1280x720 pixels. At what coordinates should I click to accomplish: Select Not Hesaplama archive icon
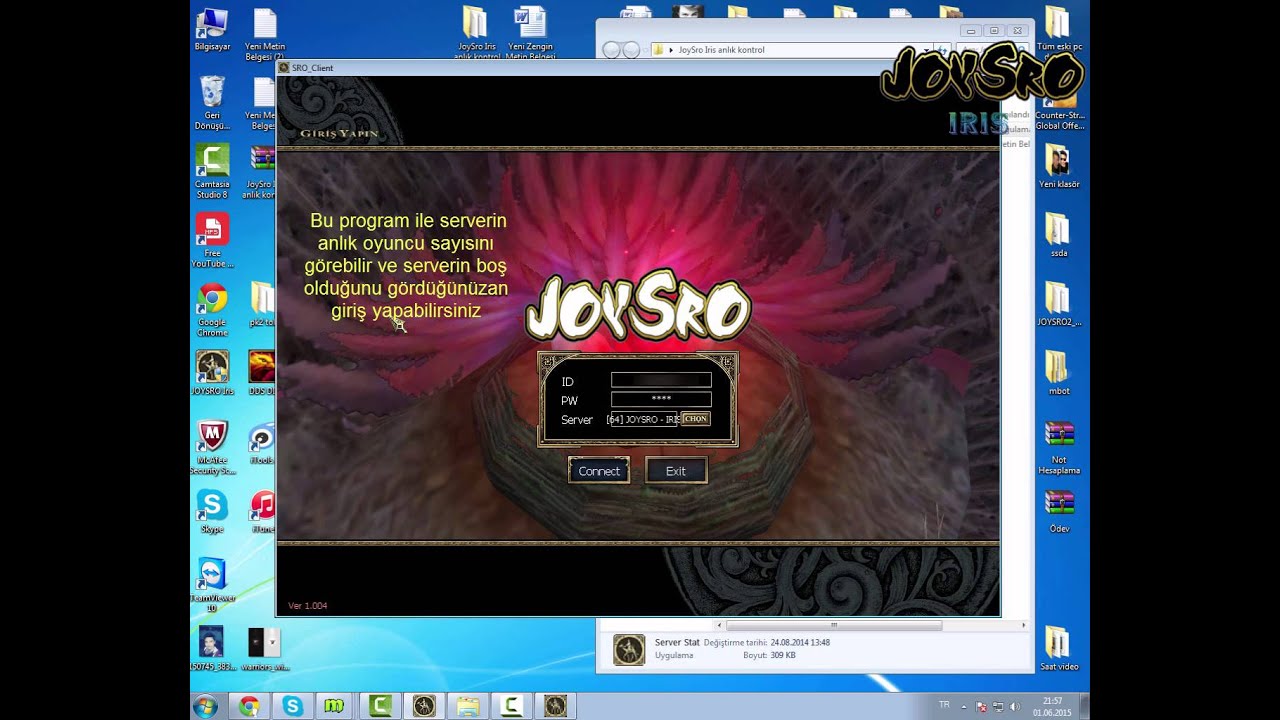click(x=1058, y=447)
